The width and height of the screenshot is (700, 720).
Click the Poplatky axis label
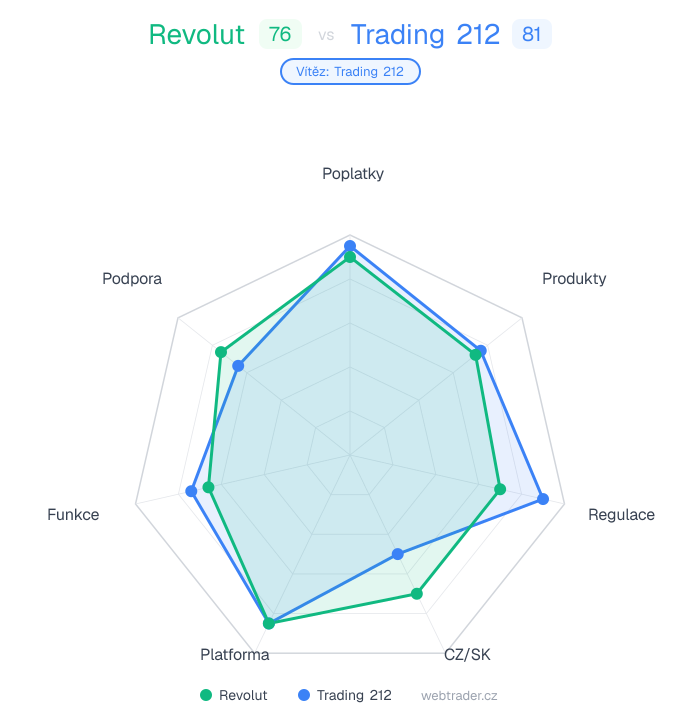click(x=353, y=174)
